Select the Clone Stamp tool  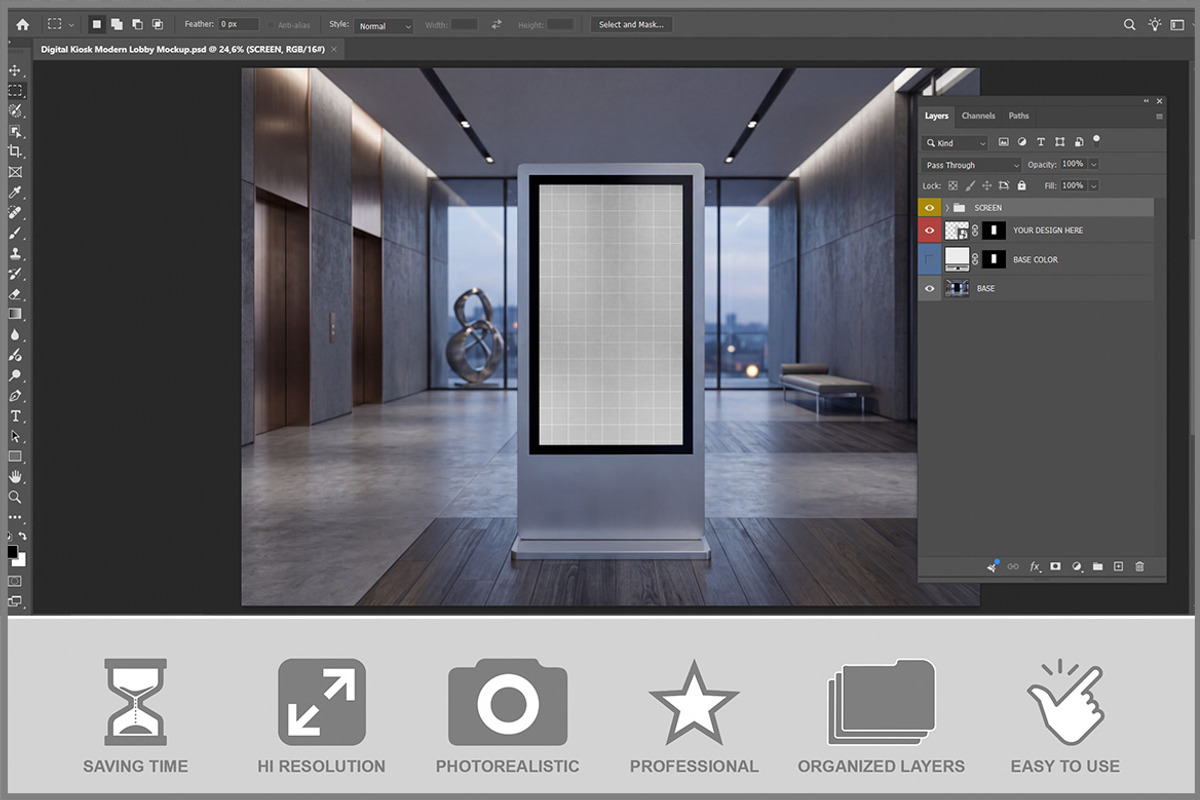(x=15, y=253)
